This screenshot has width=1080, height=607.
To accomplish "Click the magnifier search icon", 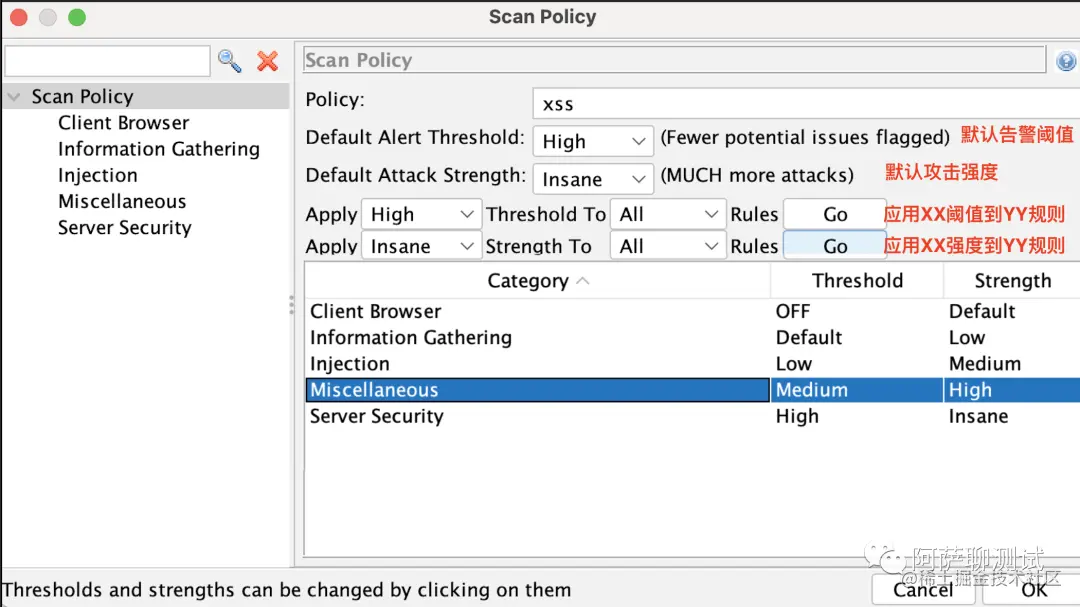I will click(x=229, y=61).
